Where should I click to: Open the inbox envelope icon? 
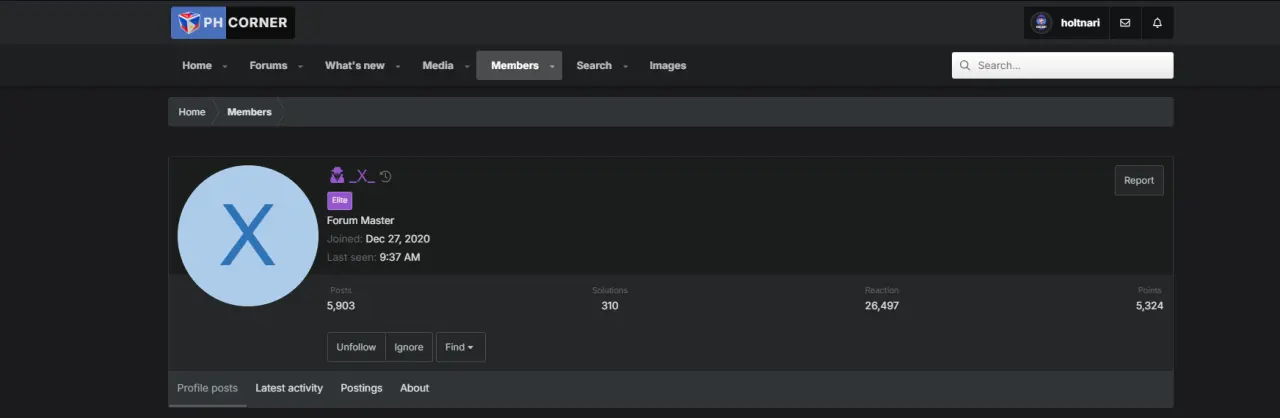point(1125,23)
